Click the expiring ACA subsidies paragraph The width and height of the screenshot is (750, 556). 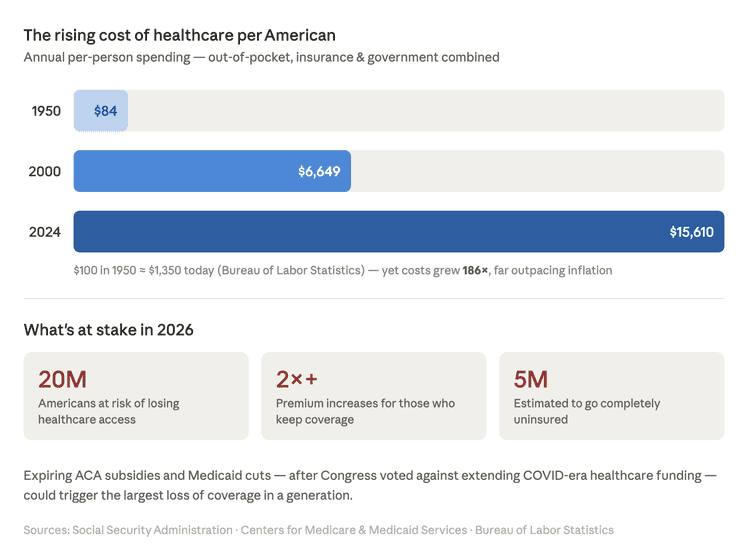coord(370,485)
